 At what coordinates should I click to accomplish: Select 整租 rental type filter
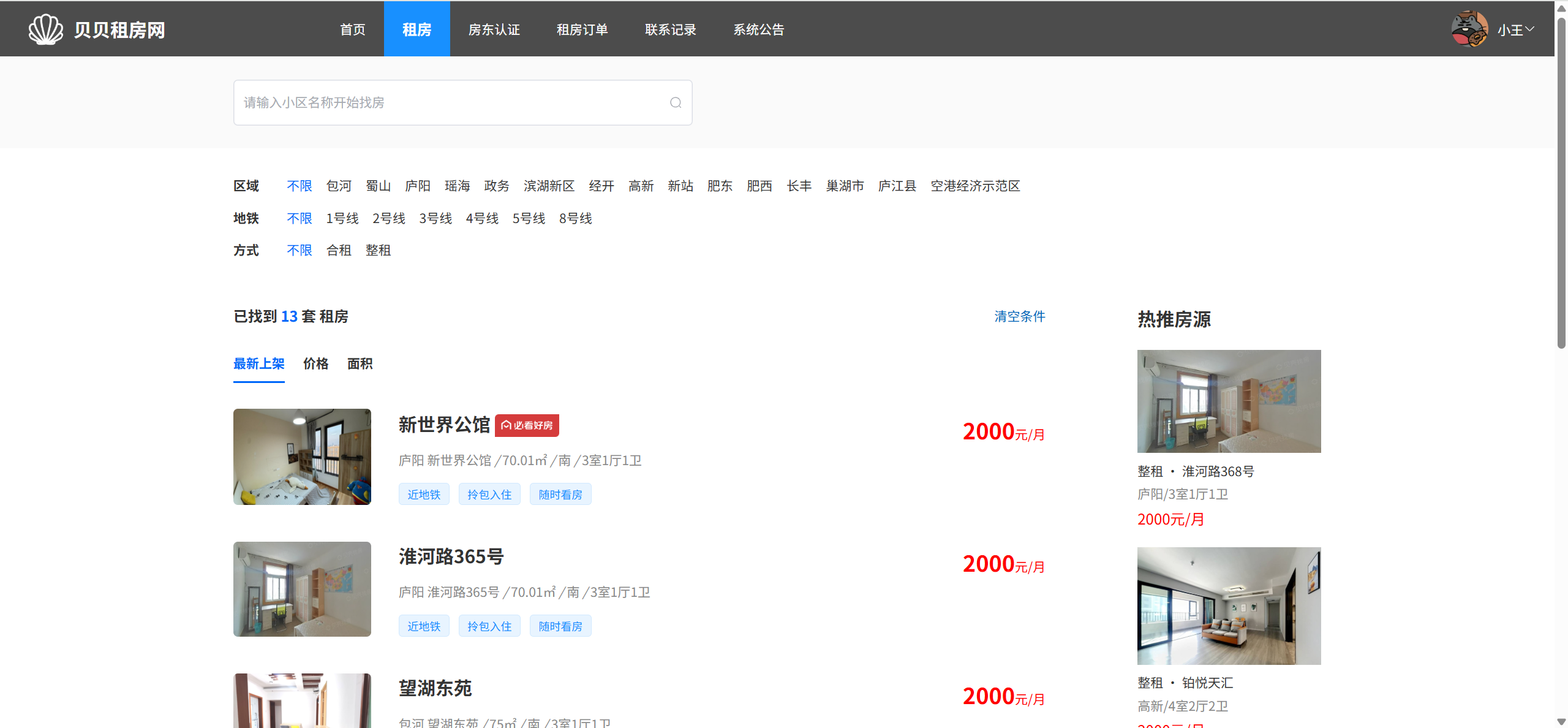pos(378,250)
